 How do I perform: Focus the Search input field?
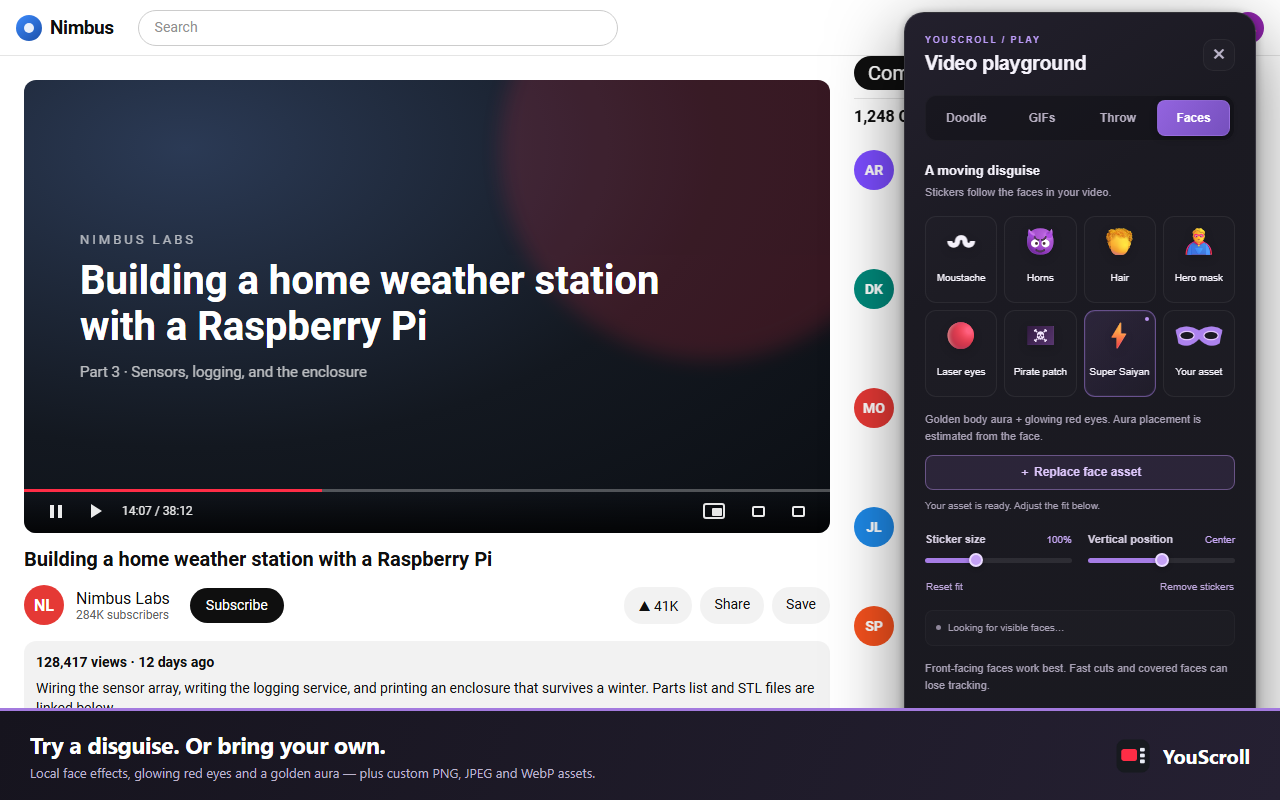coord(378,28)
